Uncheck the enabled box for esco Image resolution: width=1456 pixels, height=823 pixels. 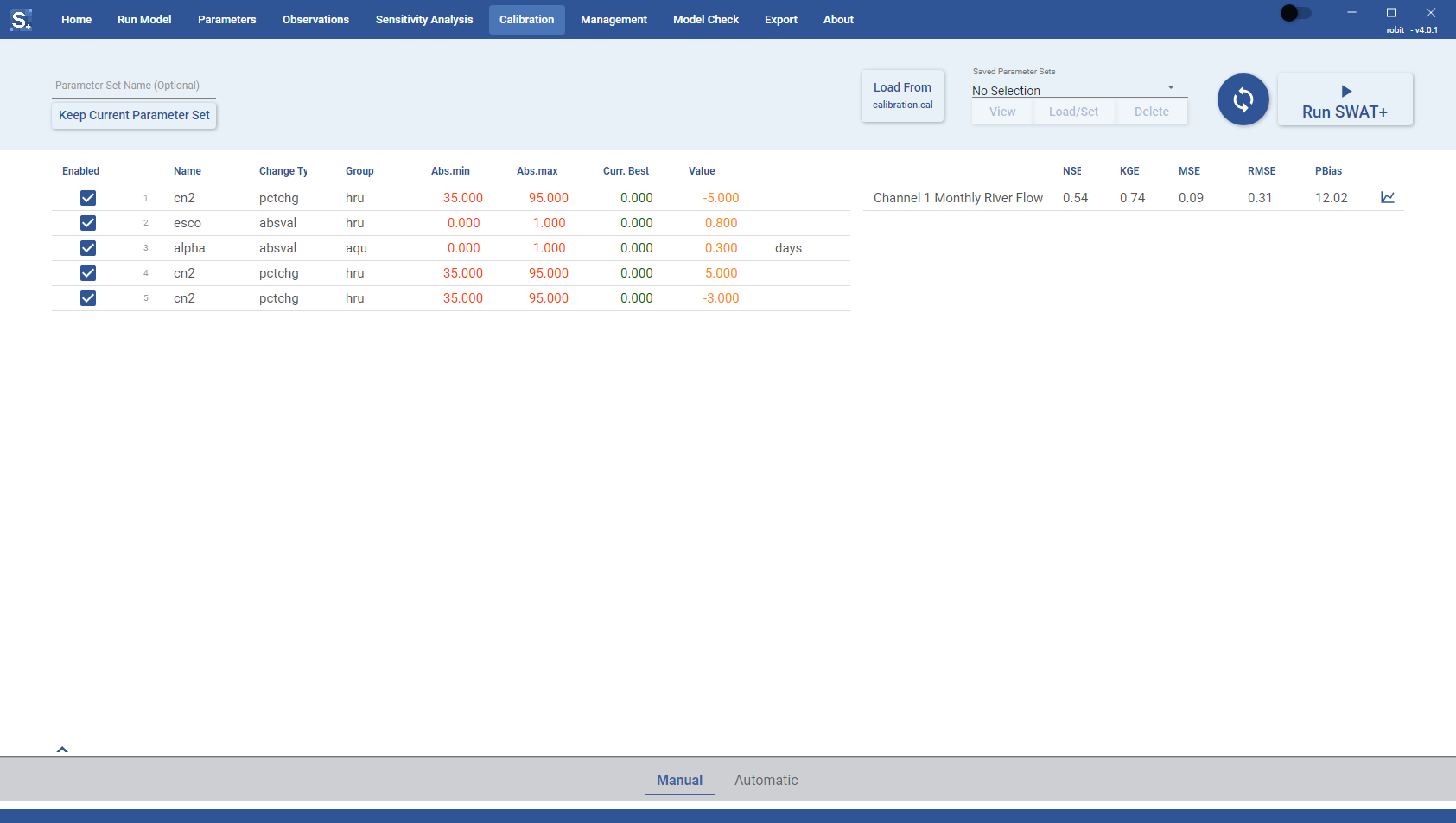pyautogui.click(x=88, y=223)
